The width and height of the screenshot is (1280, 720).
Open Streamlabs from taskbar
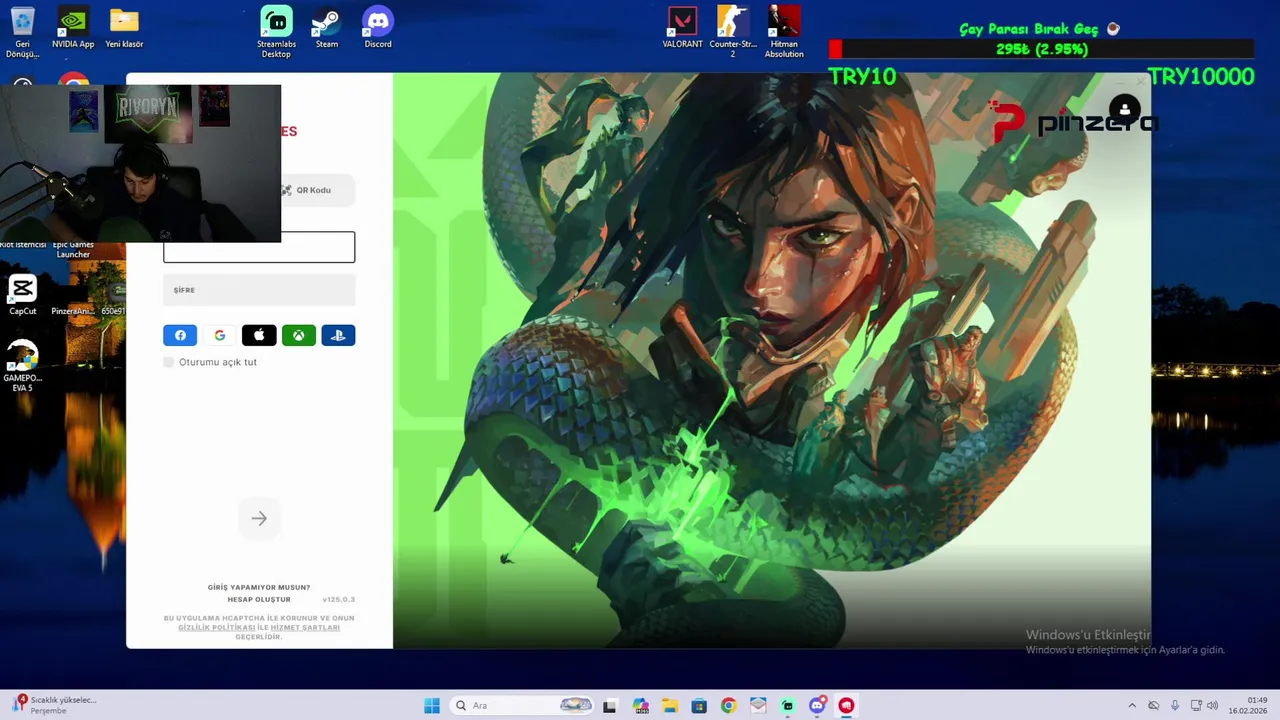point(788,706)
